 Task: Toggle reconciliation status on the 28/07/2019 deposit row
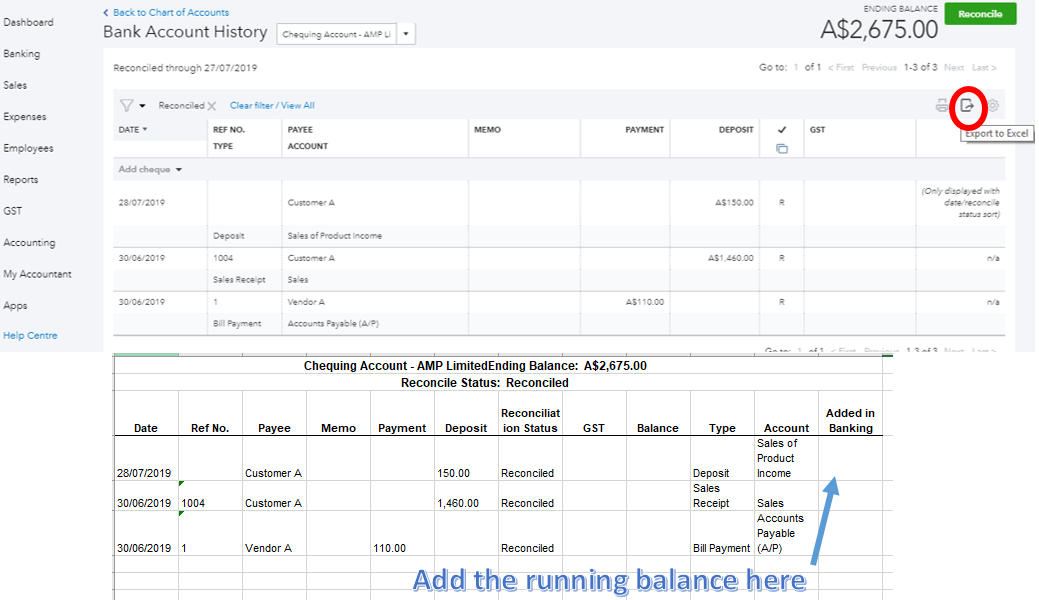pos(782,201)
